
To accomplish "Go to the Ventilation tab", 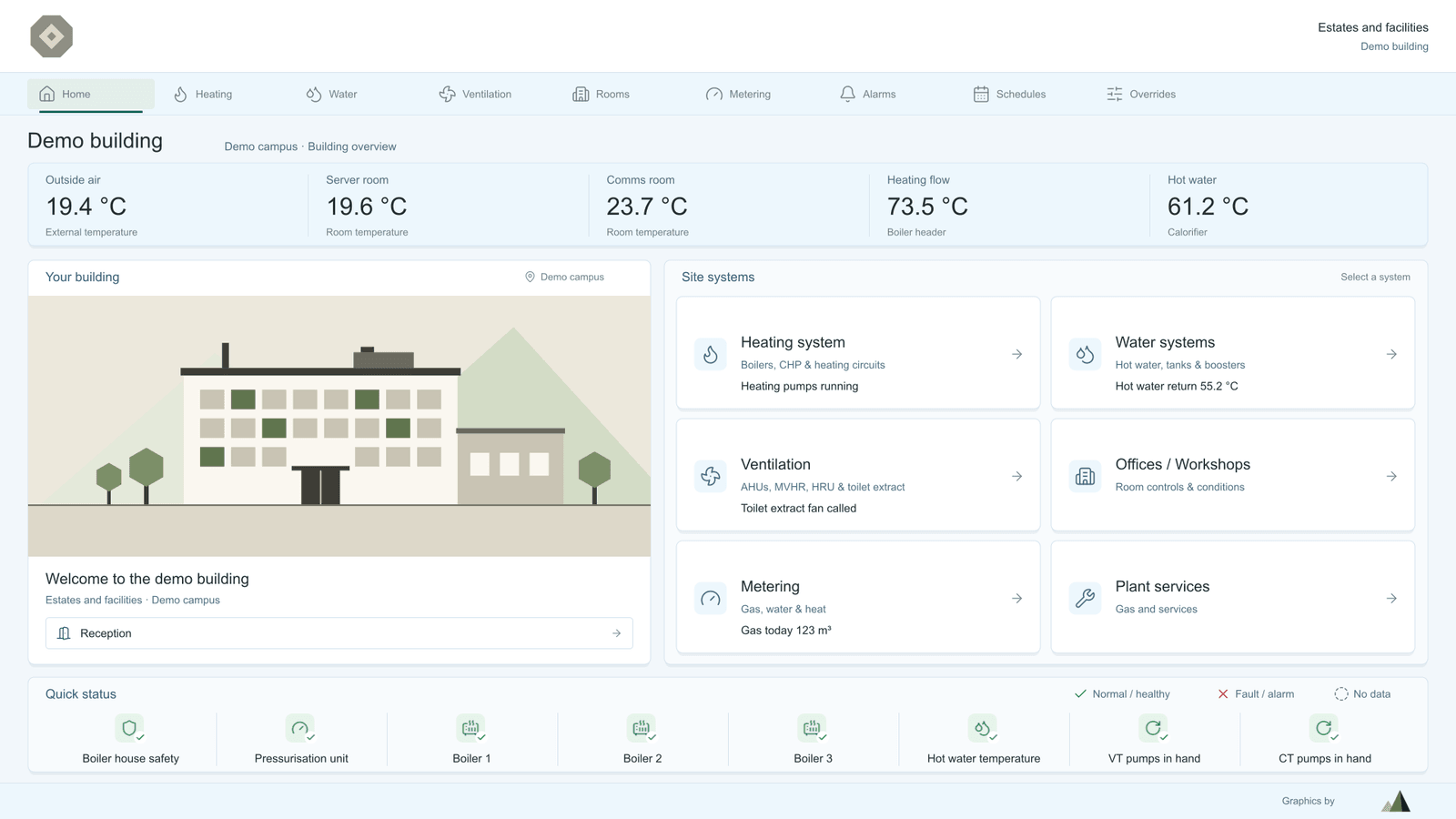I will click(475, 94).
